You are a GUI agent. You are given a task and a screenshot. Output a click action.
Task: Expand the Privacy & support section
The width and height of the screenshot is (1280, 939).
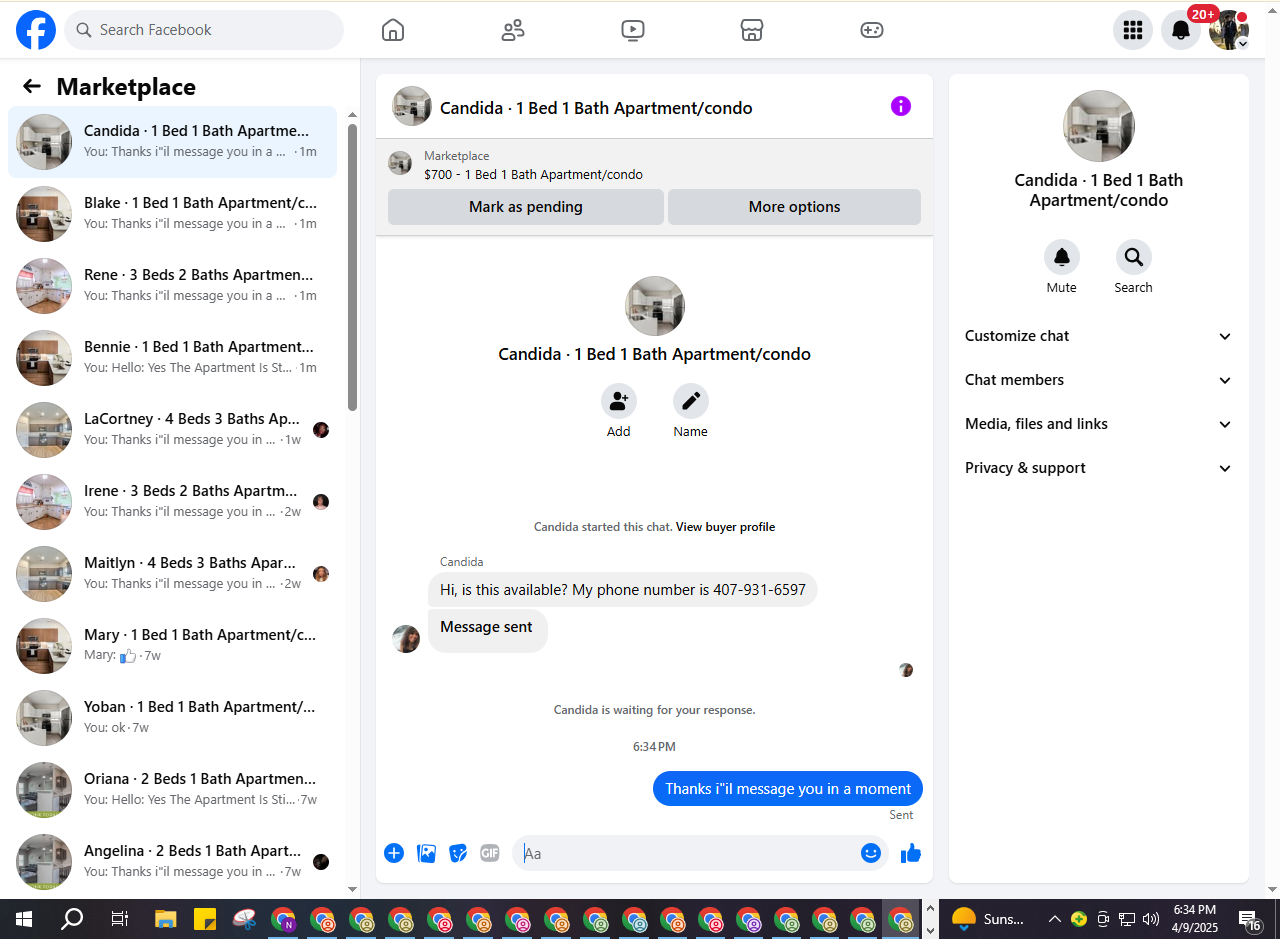coord(1099,468)
